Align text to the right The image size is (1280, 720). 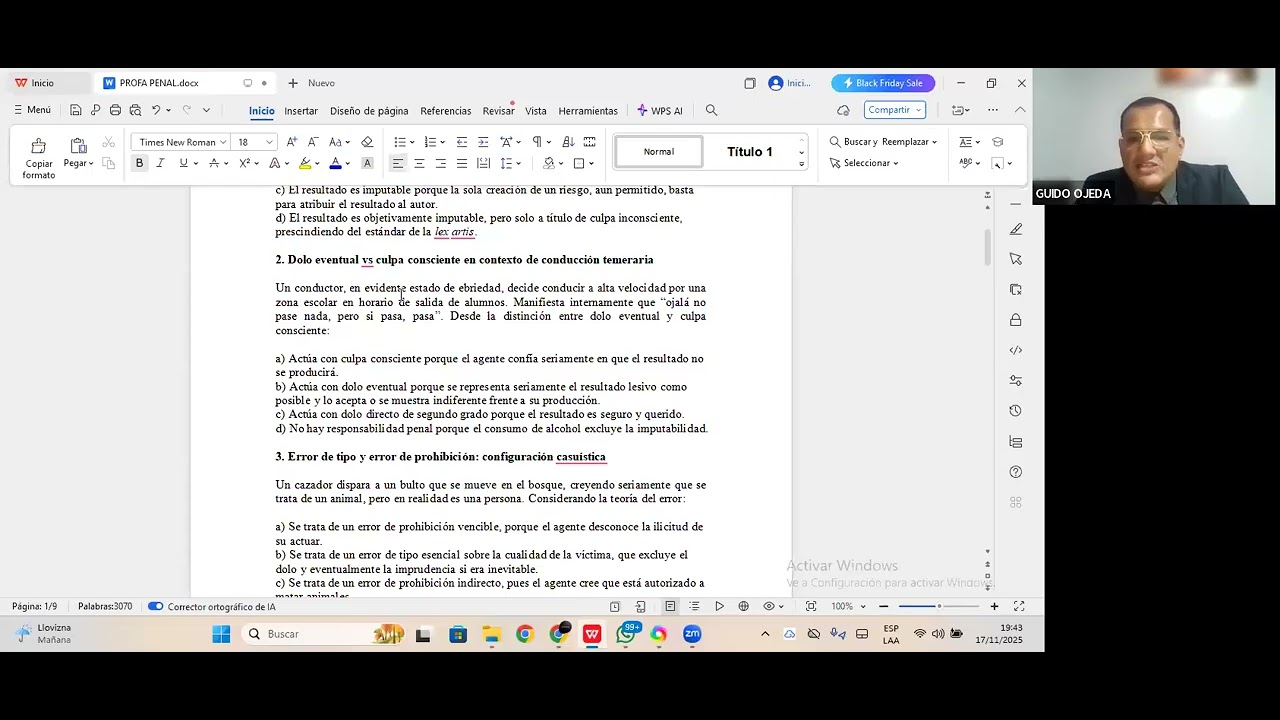tap(440, 163)
